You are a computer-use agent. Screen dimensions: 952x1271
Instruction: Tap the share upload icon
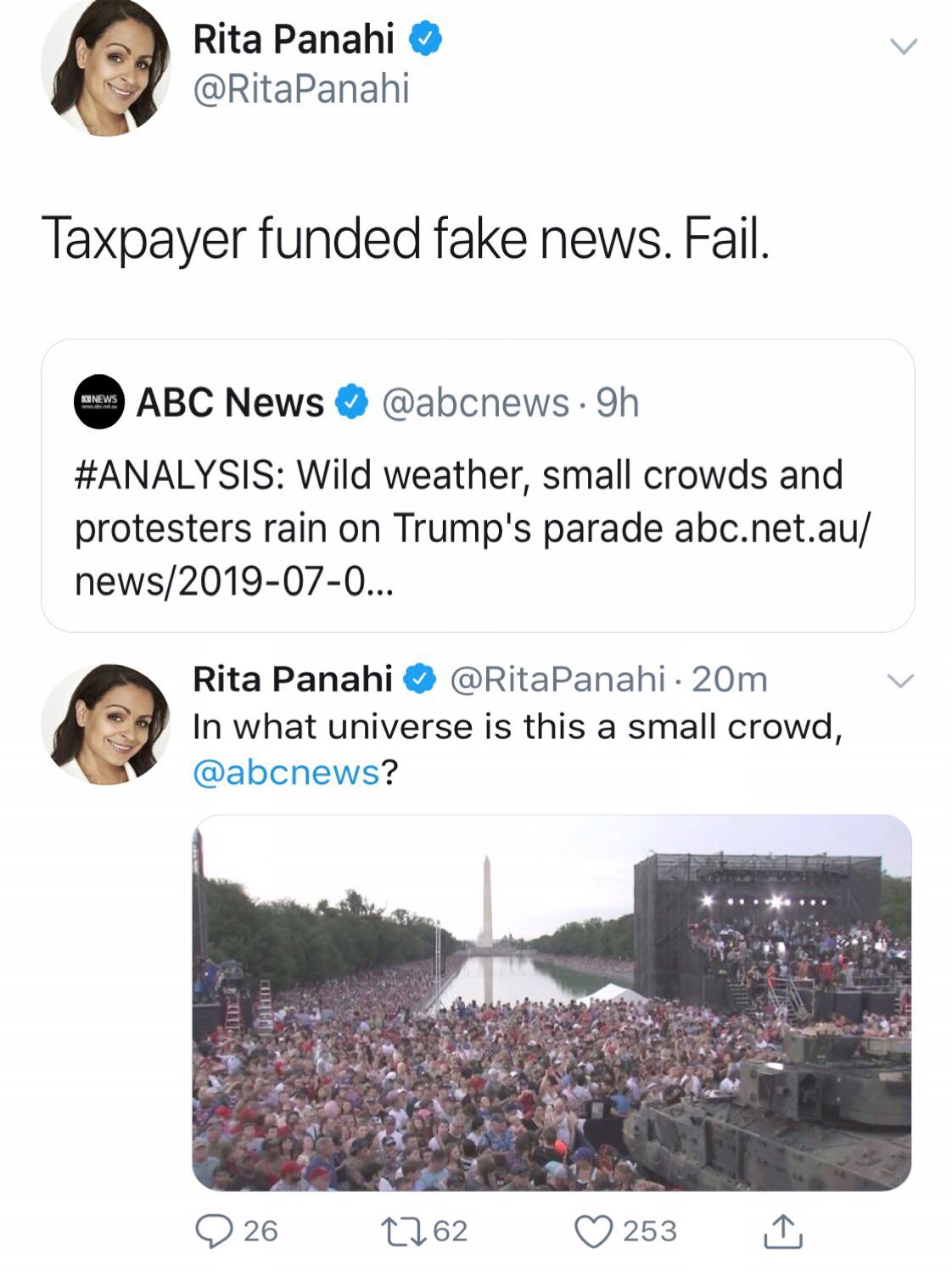coord(781,1232)
